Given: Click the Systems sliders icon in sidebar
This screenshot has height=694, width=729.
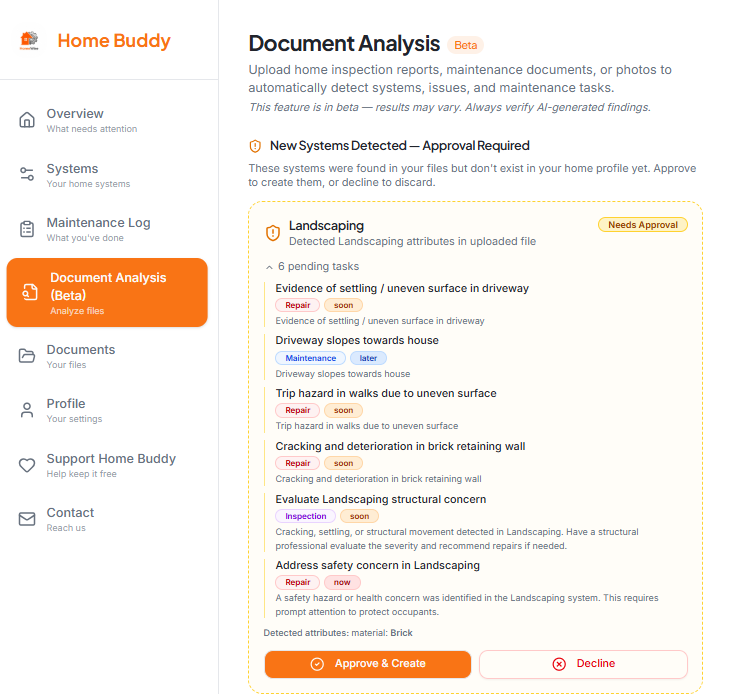Looking at the screenshot, I should coord(27,174).
